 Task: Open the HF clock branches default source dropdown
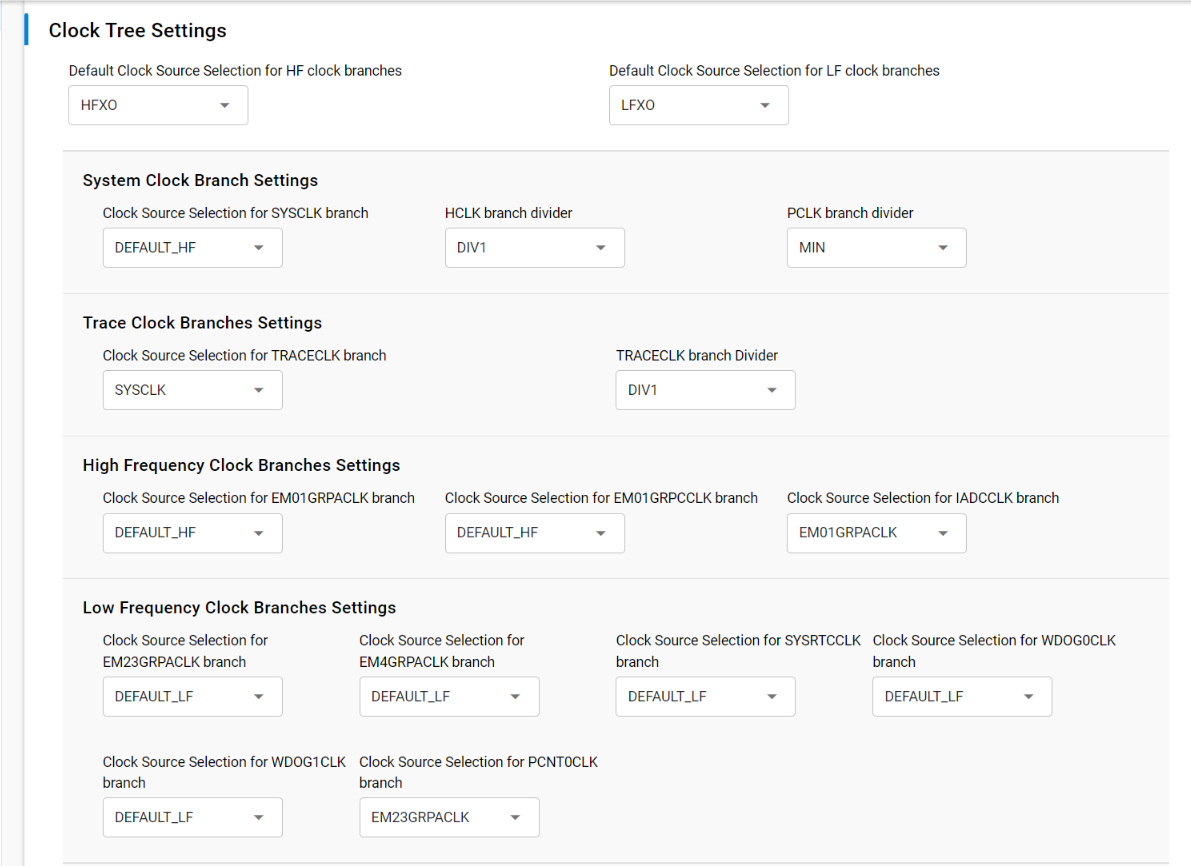click(x=157, y=105)
